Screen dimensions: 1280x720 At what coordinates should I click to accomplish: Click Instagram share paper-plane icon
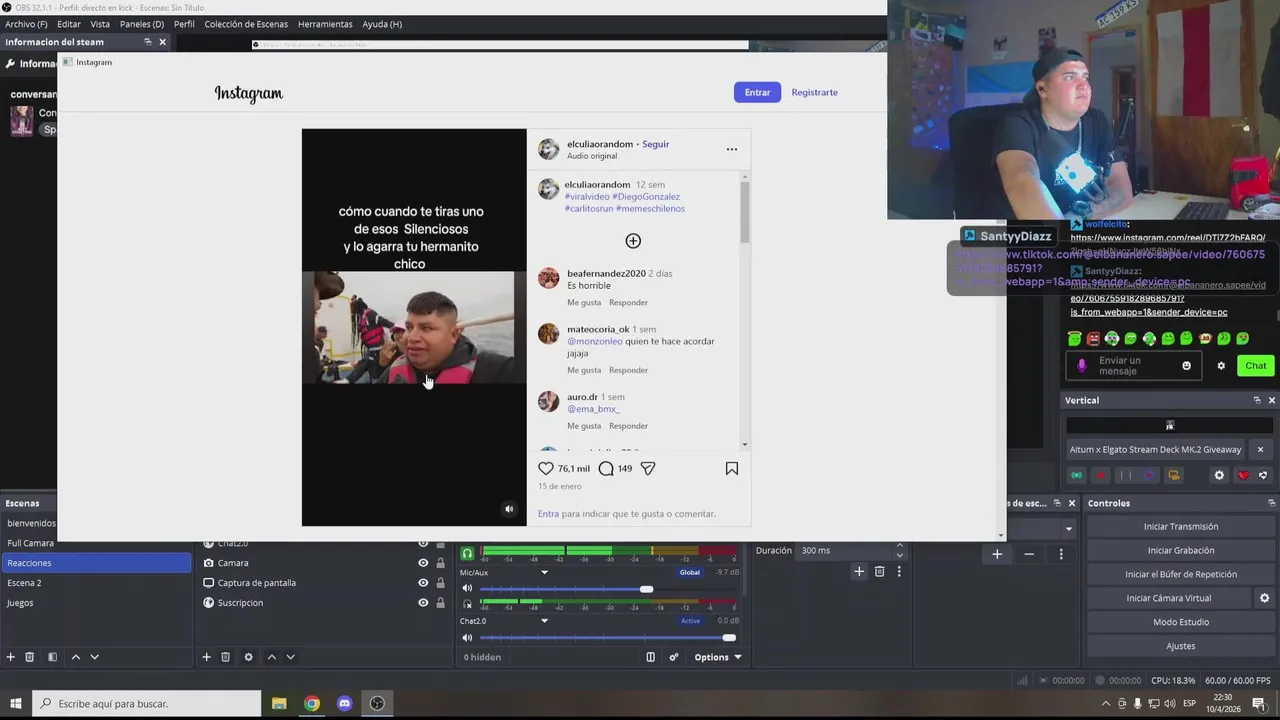pyautogui.click(x=648, y=468)
